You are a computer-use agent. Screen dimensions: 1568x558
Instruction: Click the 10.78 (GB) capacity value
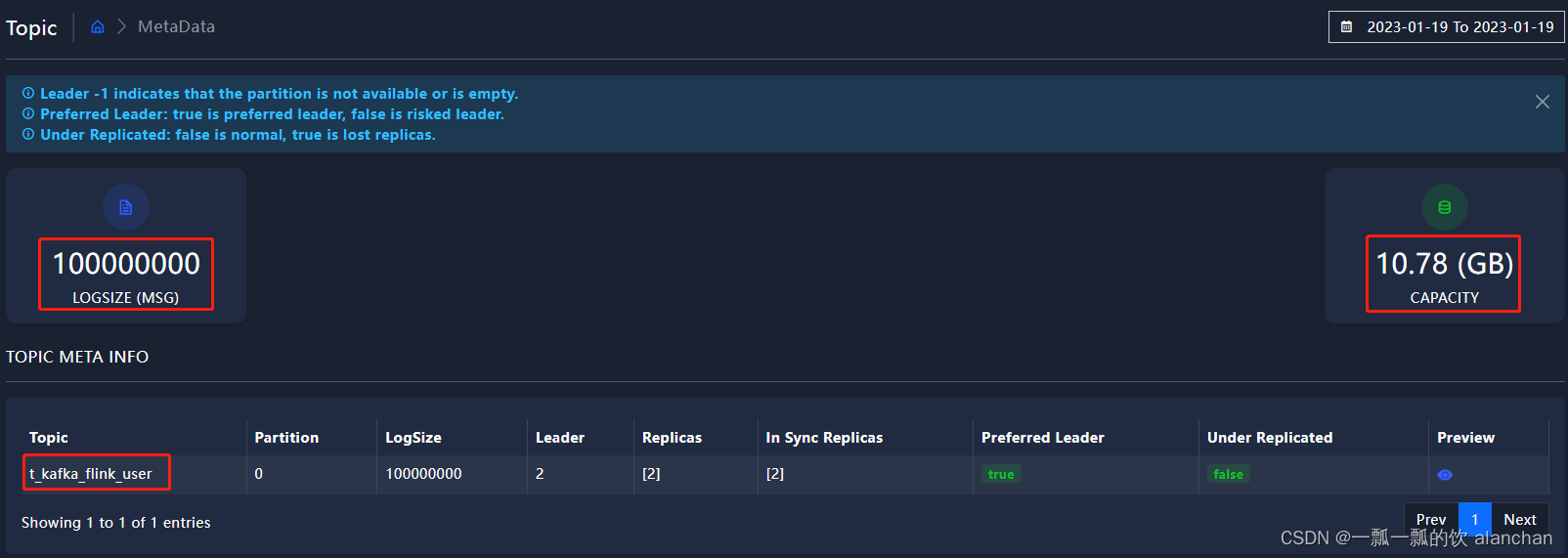pos(1445,264)
